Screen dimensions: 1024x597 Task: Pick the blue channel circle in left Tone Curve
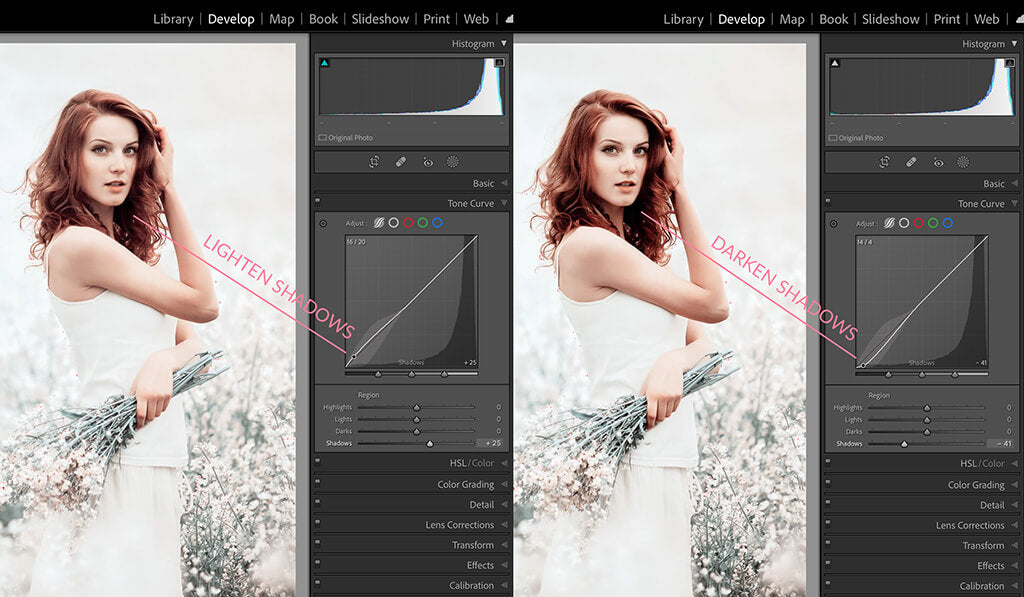pos(437,223)
